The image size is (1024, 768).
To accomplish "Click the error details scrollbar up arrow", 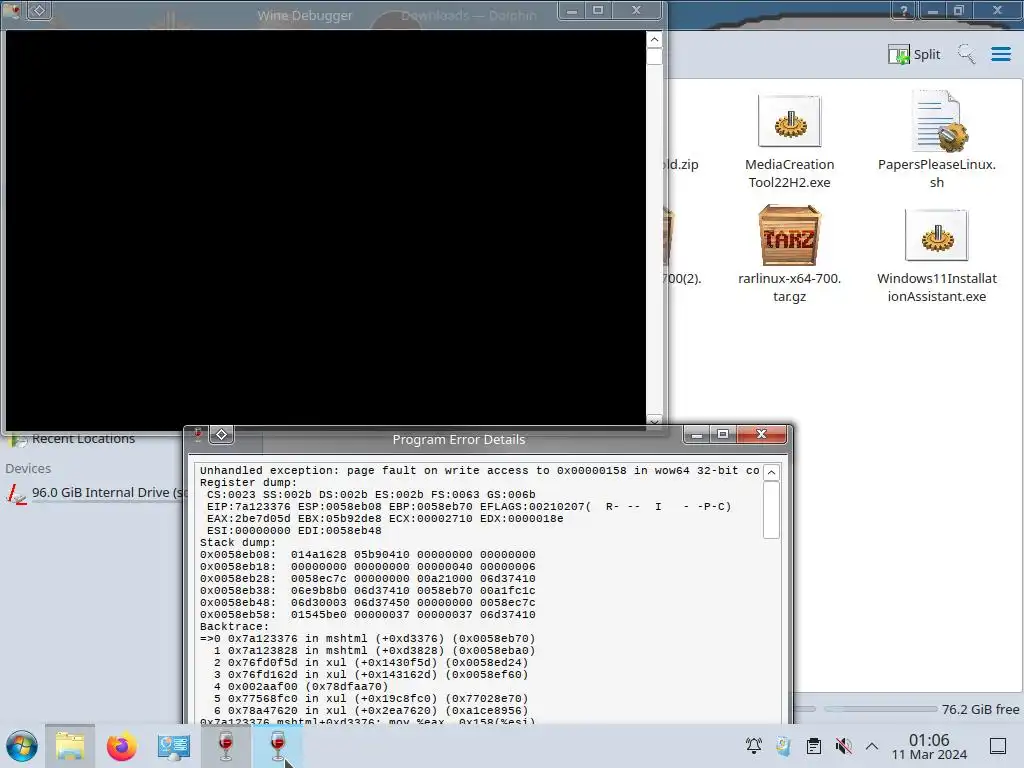I will [771, 472].
